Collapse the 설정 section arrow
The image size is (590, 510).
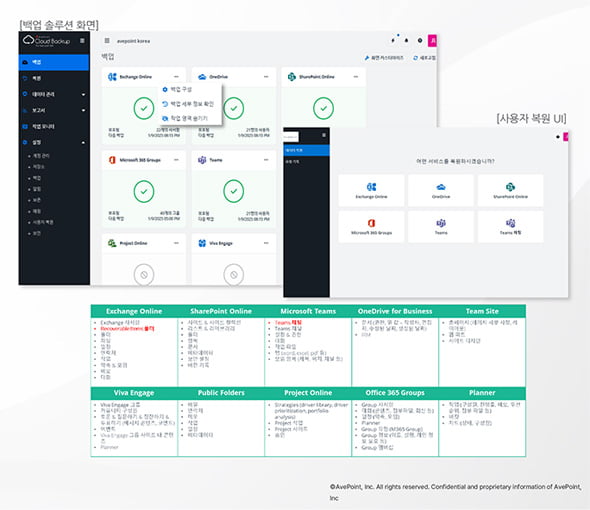click(x=83, y=143)
